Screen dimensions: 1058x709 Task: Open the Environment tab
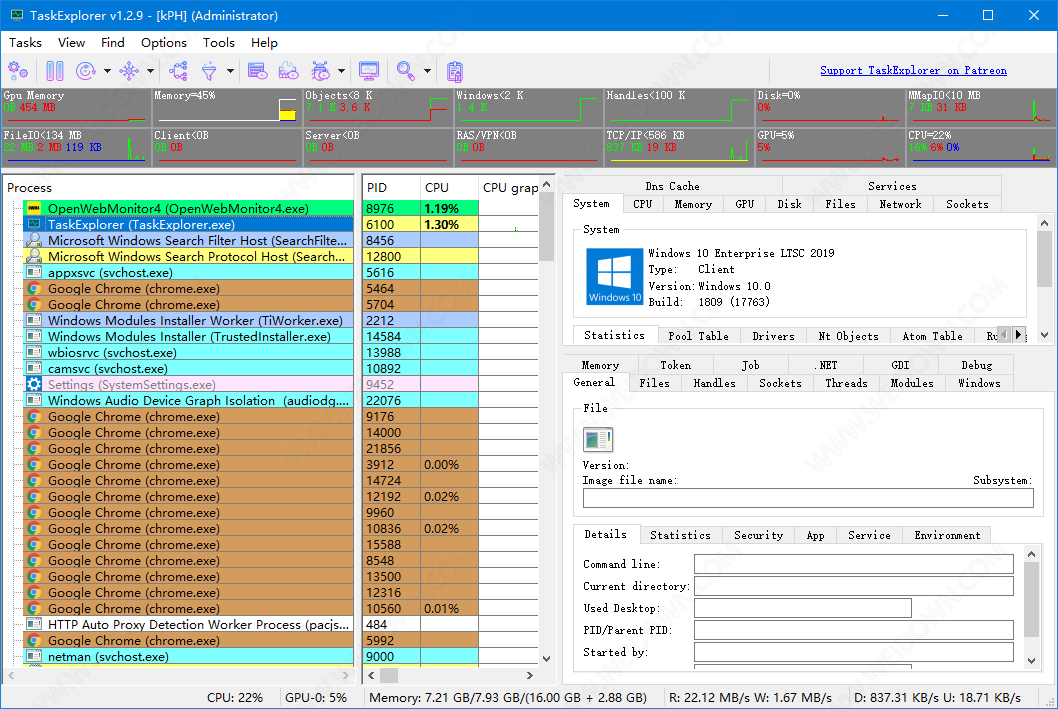coord(947,535)
